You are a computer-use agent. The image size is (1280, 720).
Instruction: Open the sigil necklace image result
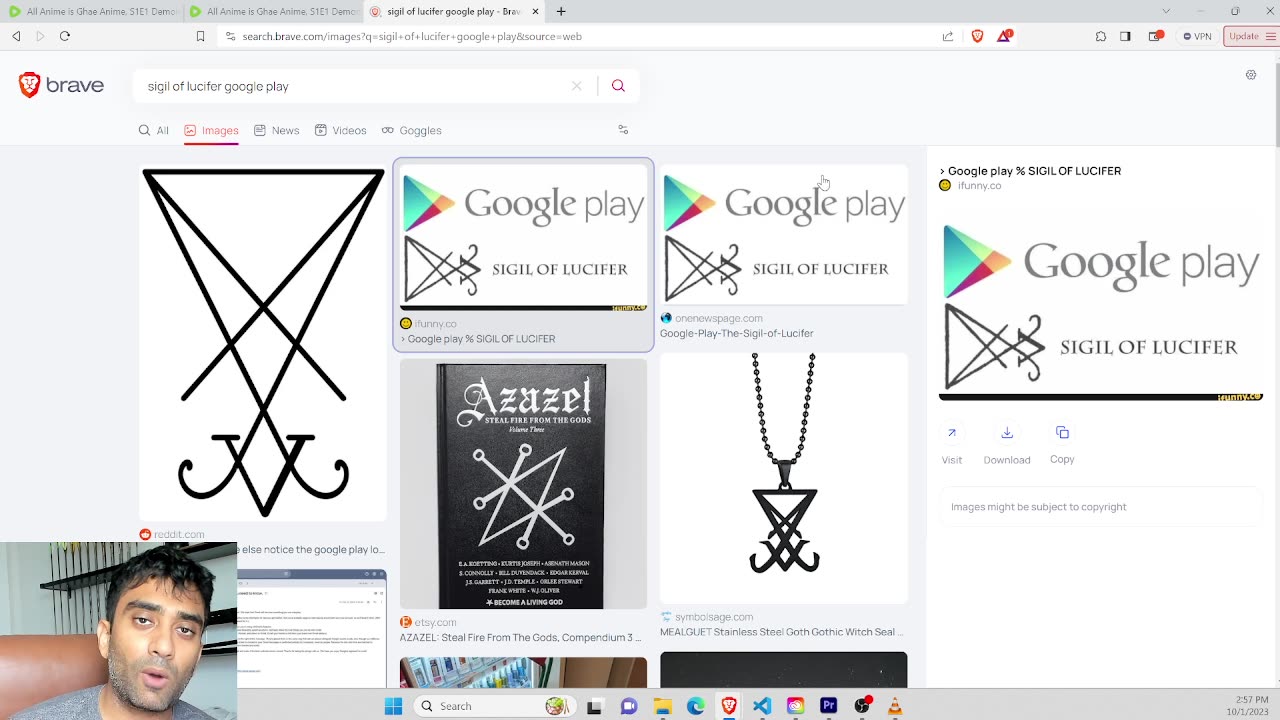point(784,478)
